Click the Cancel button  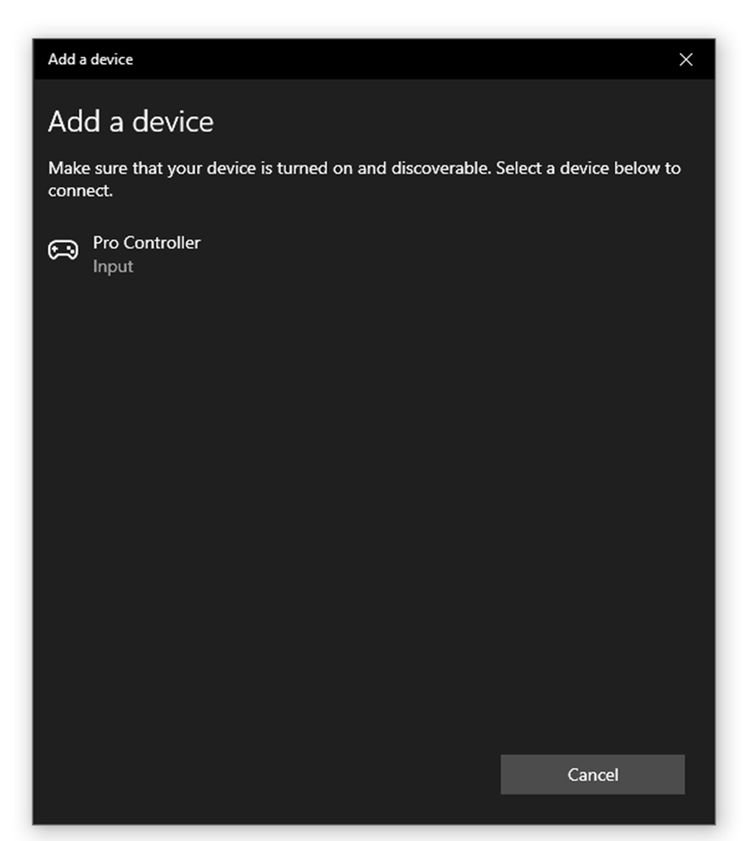pyautogui.click(x=592, y=774)
